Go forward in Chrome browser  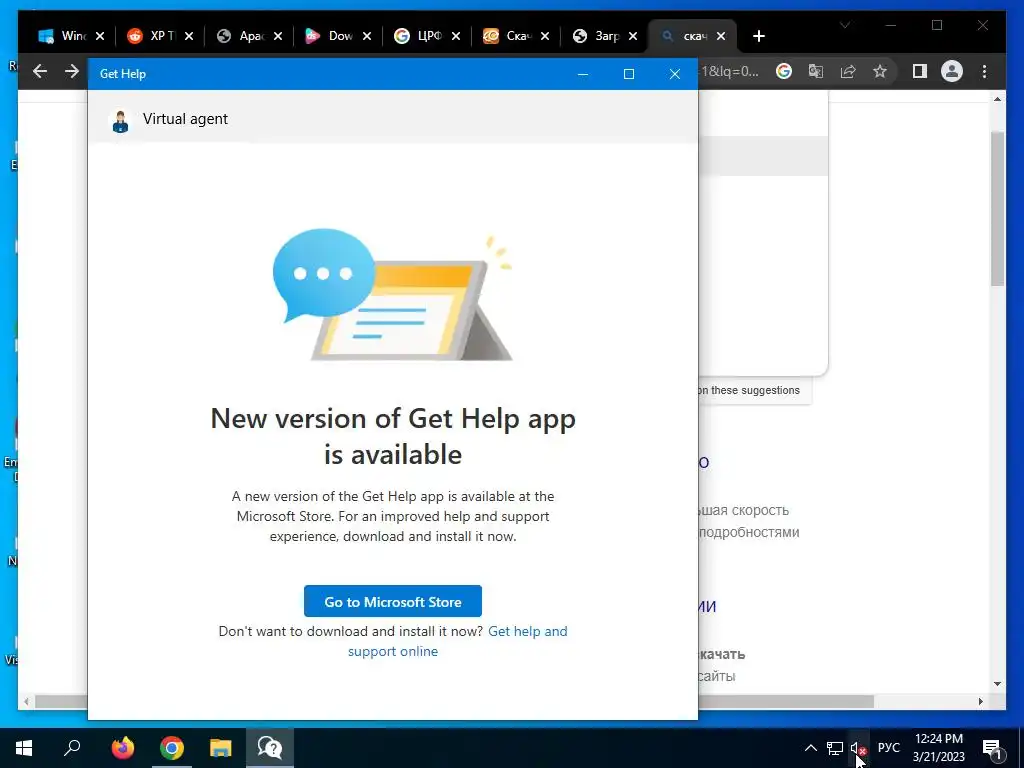[72, 71]
